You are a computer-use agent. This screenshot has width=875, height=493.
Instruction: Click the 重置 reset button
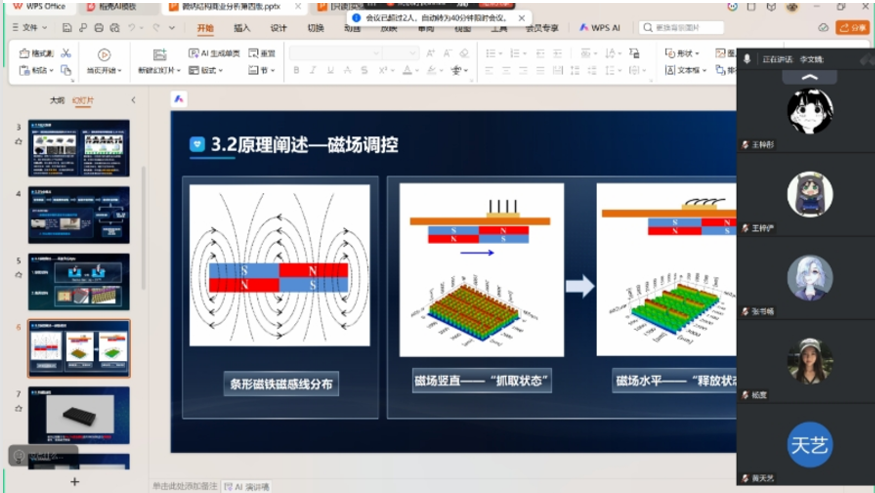tap(262, 53)
